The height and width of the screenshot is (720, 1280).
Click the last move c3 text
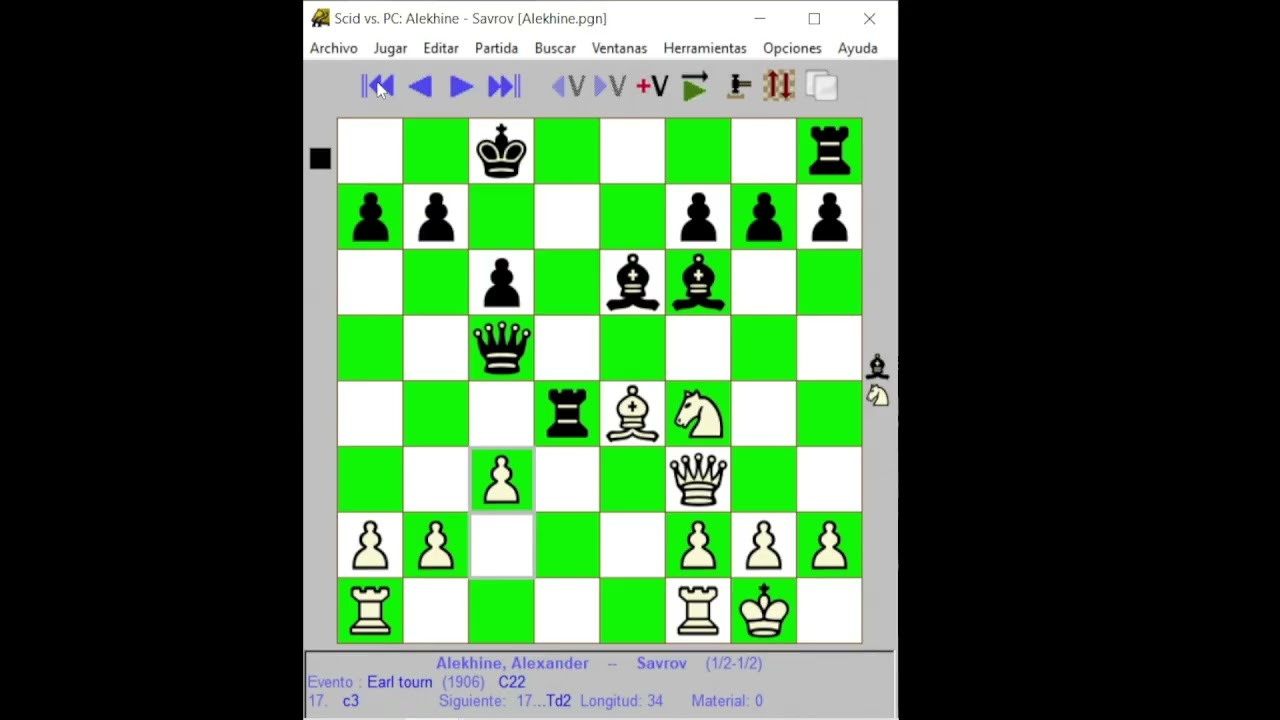pyautogui.click(x=350, y=701)
